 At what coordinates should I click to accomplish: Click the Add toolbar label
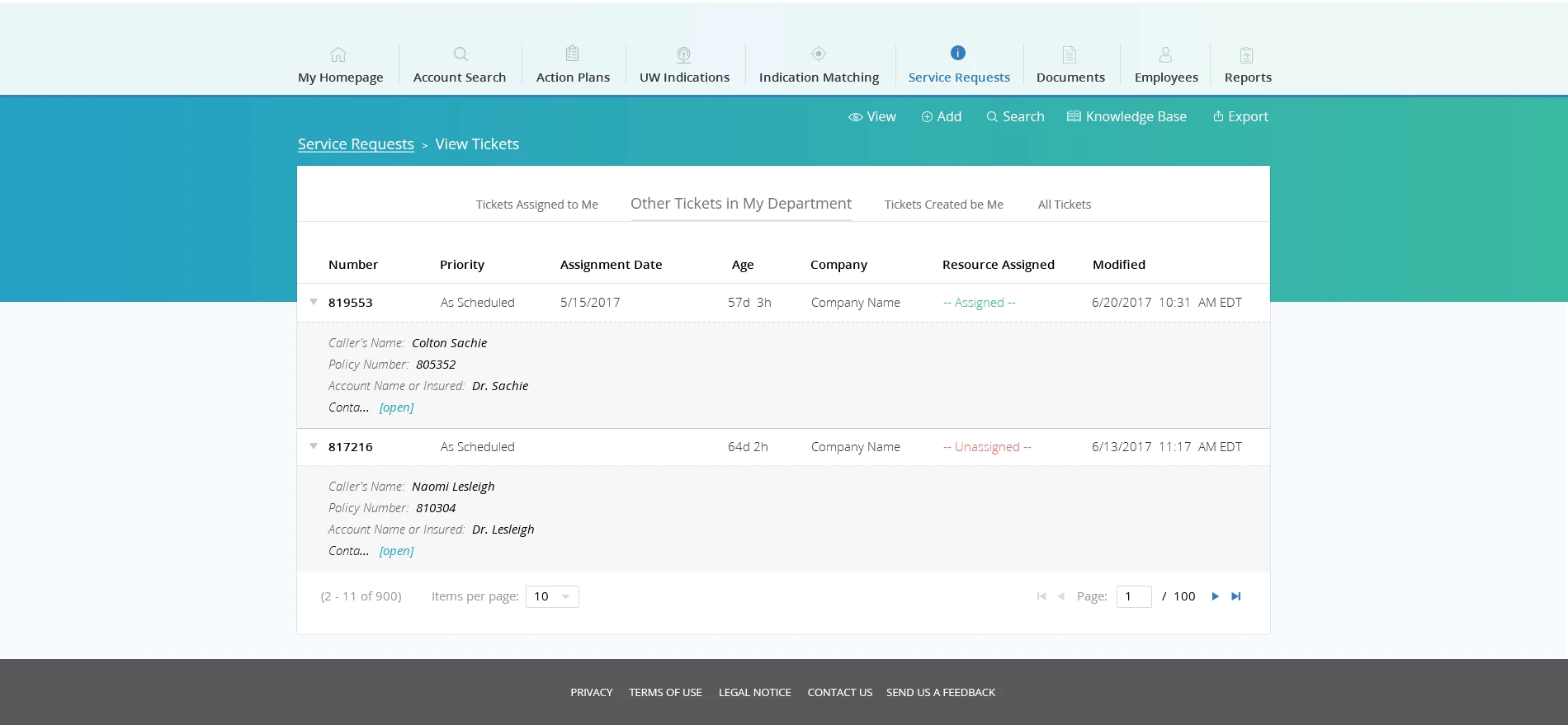coord(949,117)
